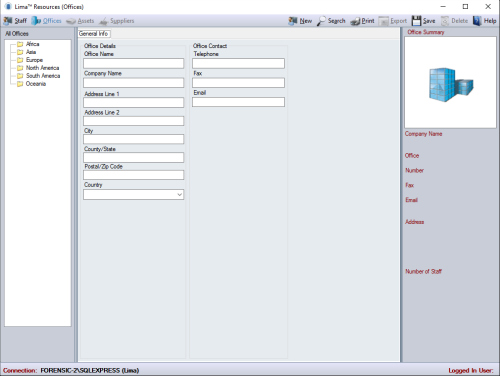The image size is (500, 376).
Task: Click the Email input field
Action: (238, 102)
